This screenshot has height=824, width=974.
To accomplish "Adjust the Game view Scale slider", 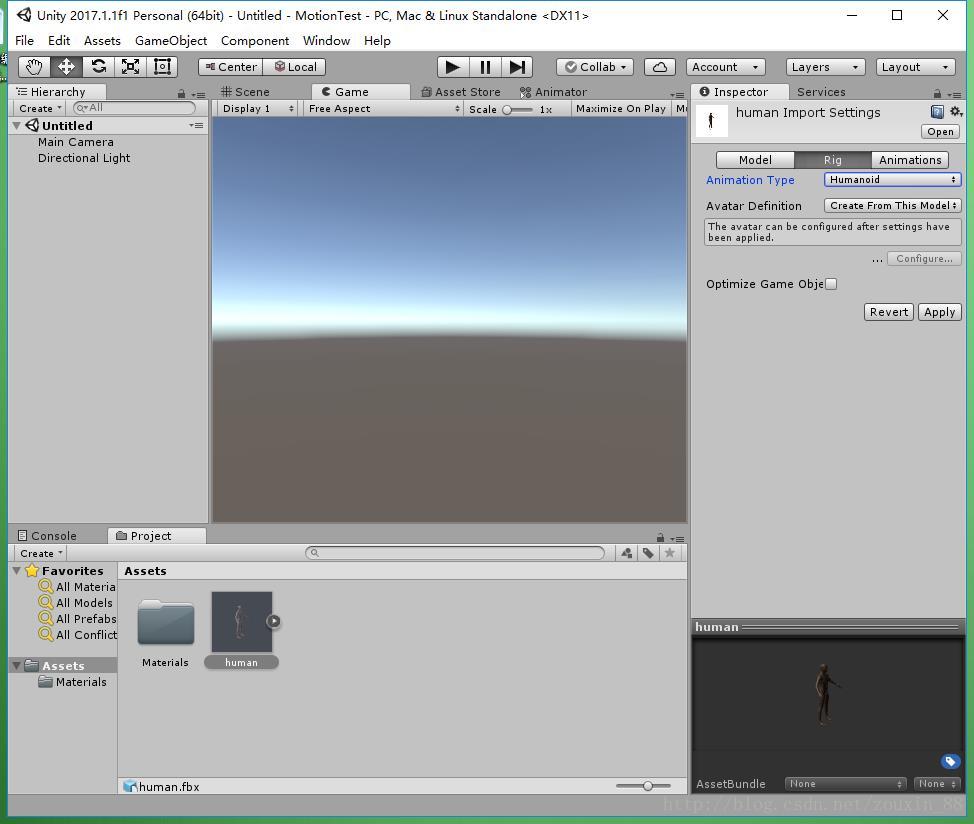I will pos(517,109).
